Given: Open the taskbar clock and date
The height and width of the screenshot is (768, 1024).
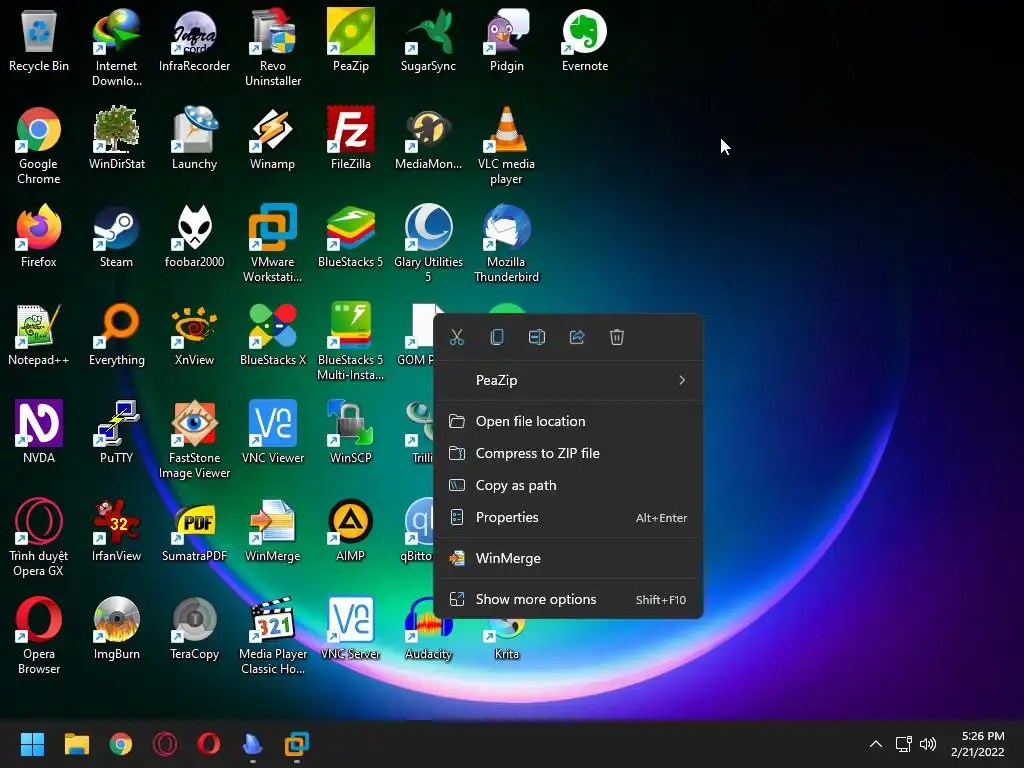Looking at the screenshot, I should (x=978, y=744).
